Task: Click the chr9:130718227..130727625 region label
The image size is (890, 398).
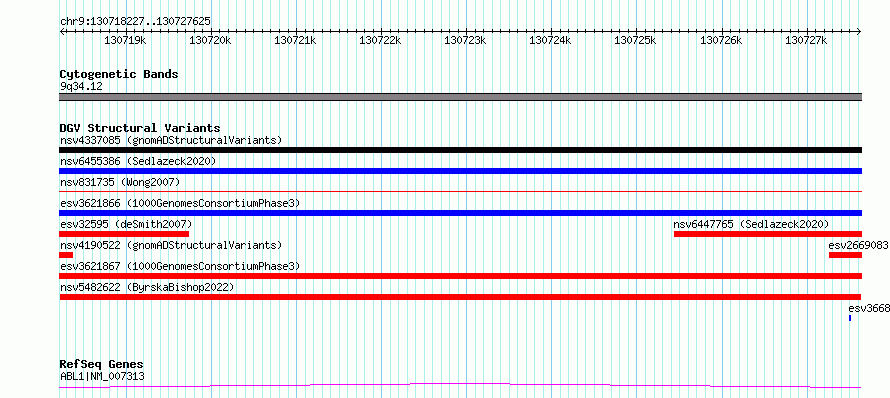Action: pos(135,22)
